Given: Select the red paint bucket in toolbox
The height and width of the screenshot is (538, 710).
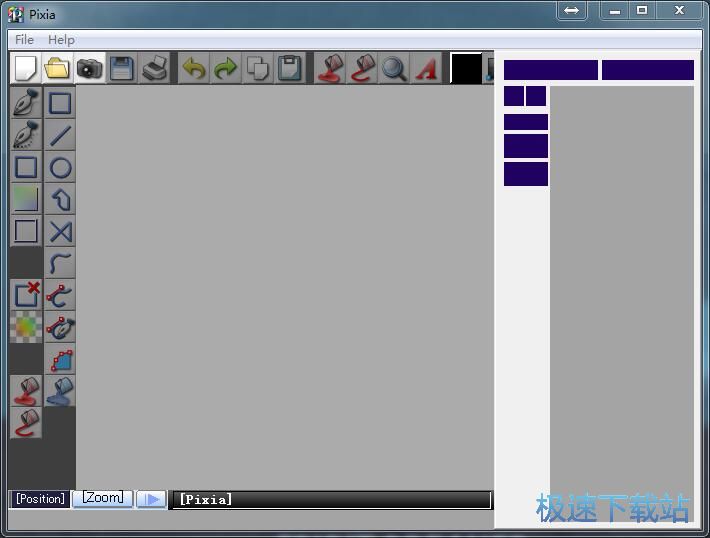Looking at the screenshot, I should (x=26, y=391).
